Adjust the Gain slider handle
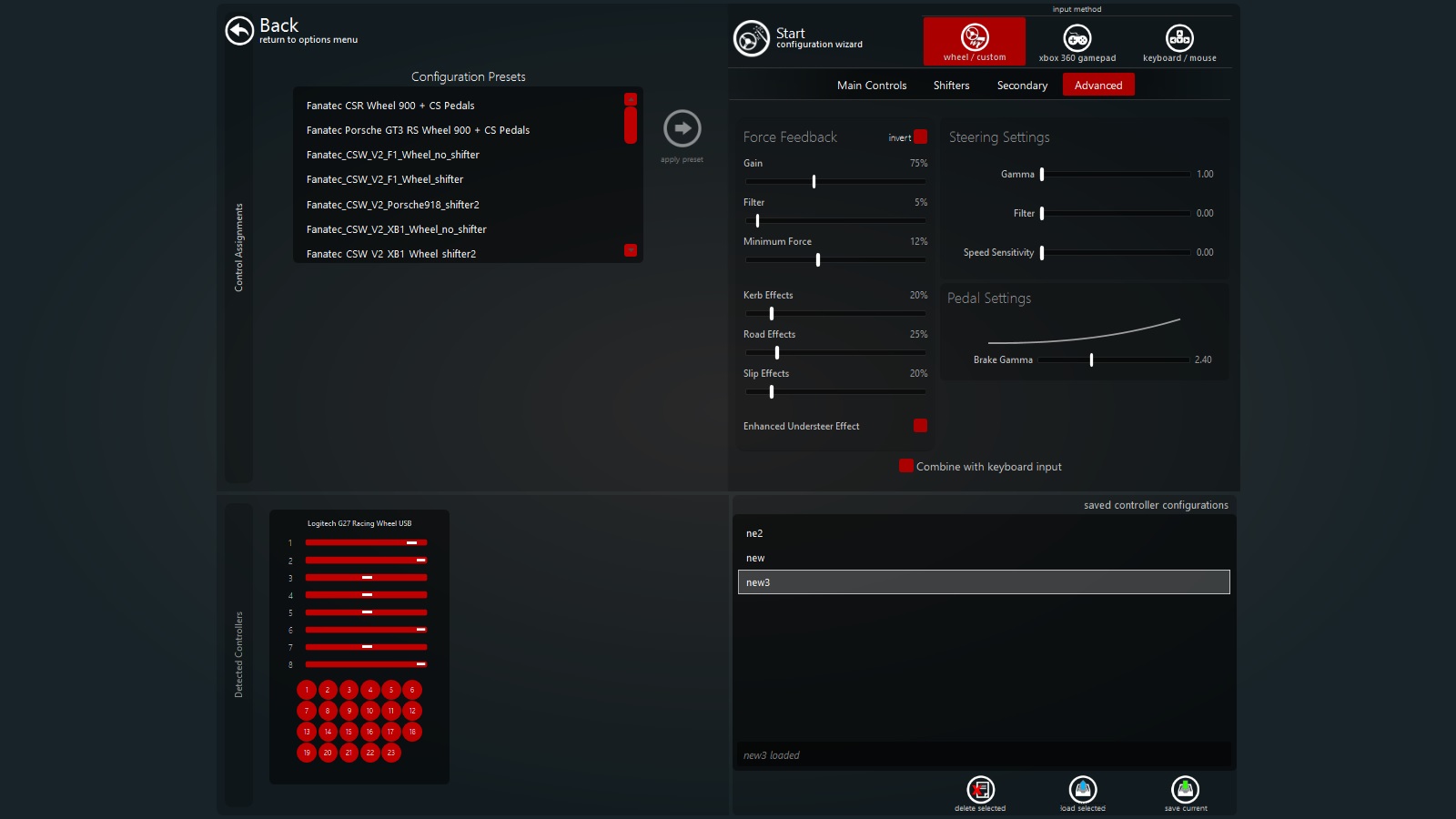The width and height of the screenshot is (1456, 819). point(814,181)
